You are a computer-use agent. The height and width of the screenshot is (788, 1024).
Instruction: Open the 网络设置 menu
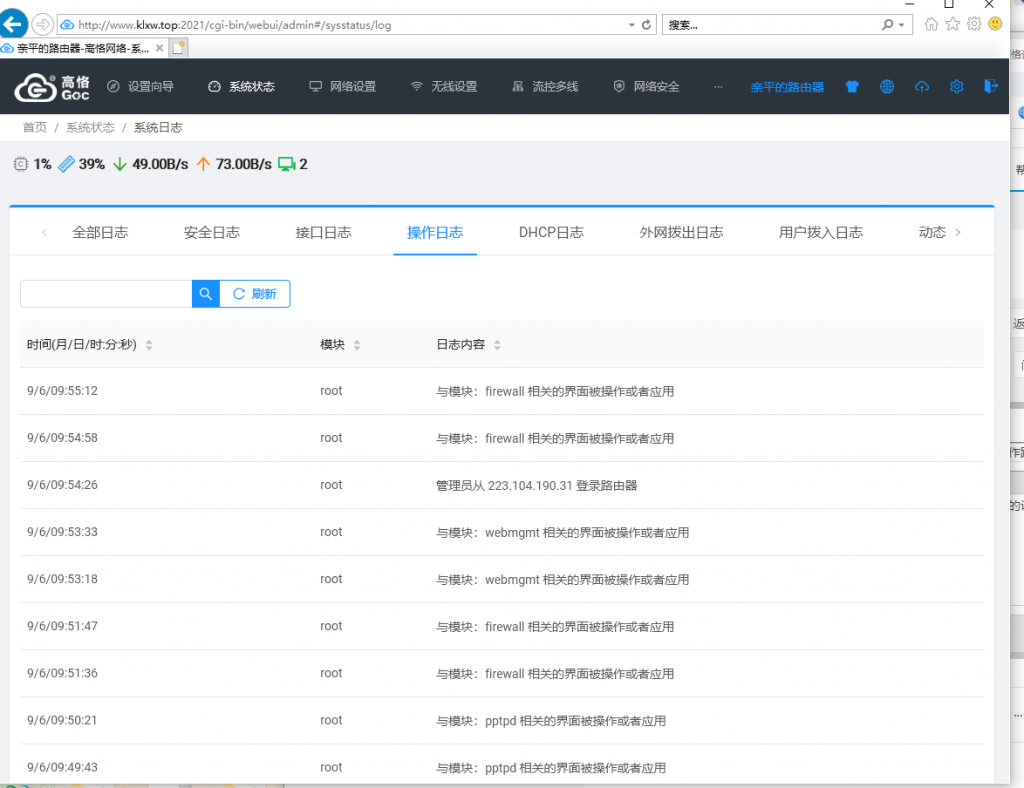tap(344, 87)
